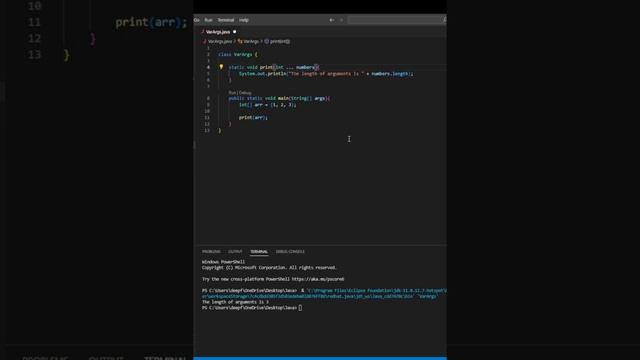Click the Run code lens above main

232,93
